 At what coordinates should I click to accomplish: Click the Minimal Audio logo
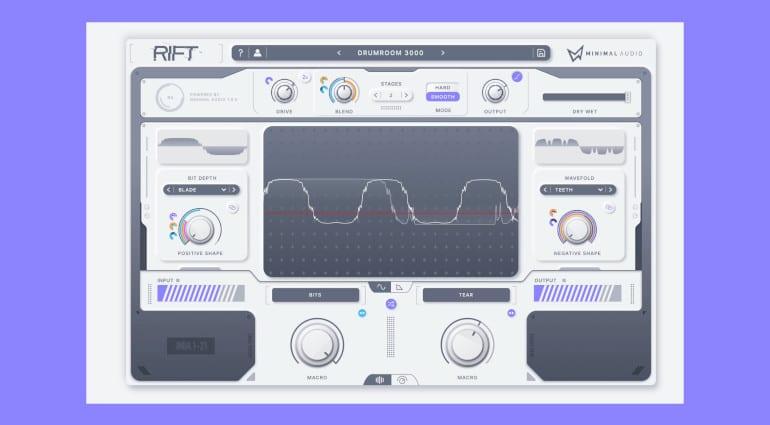604,53
